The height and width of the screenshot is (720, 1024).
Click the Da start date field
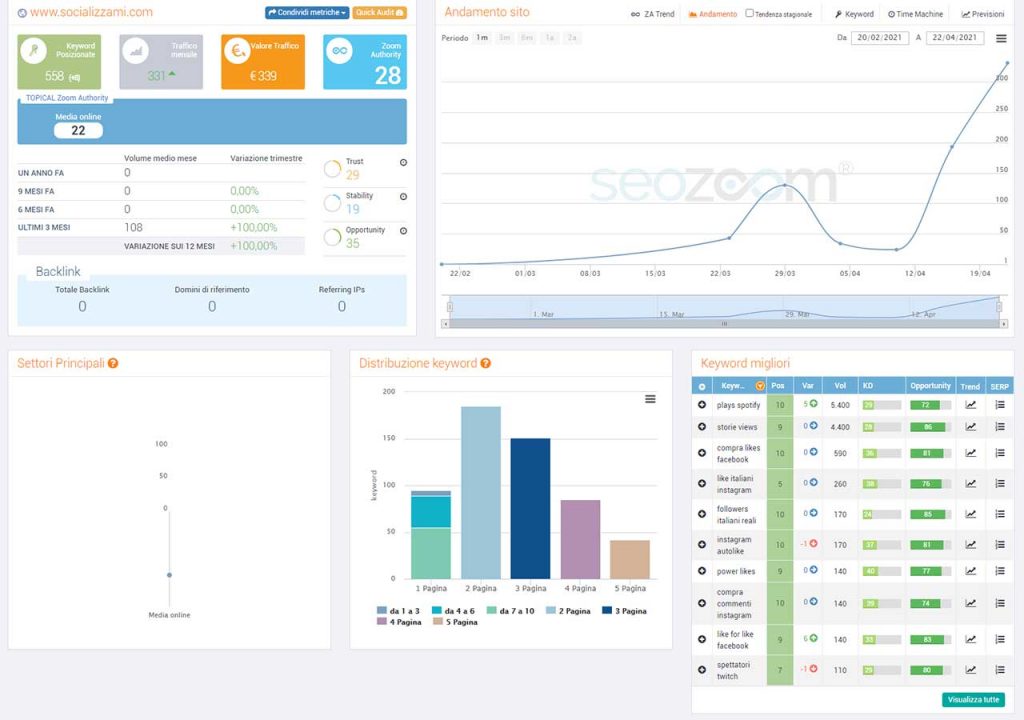coord(880,38)
